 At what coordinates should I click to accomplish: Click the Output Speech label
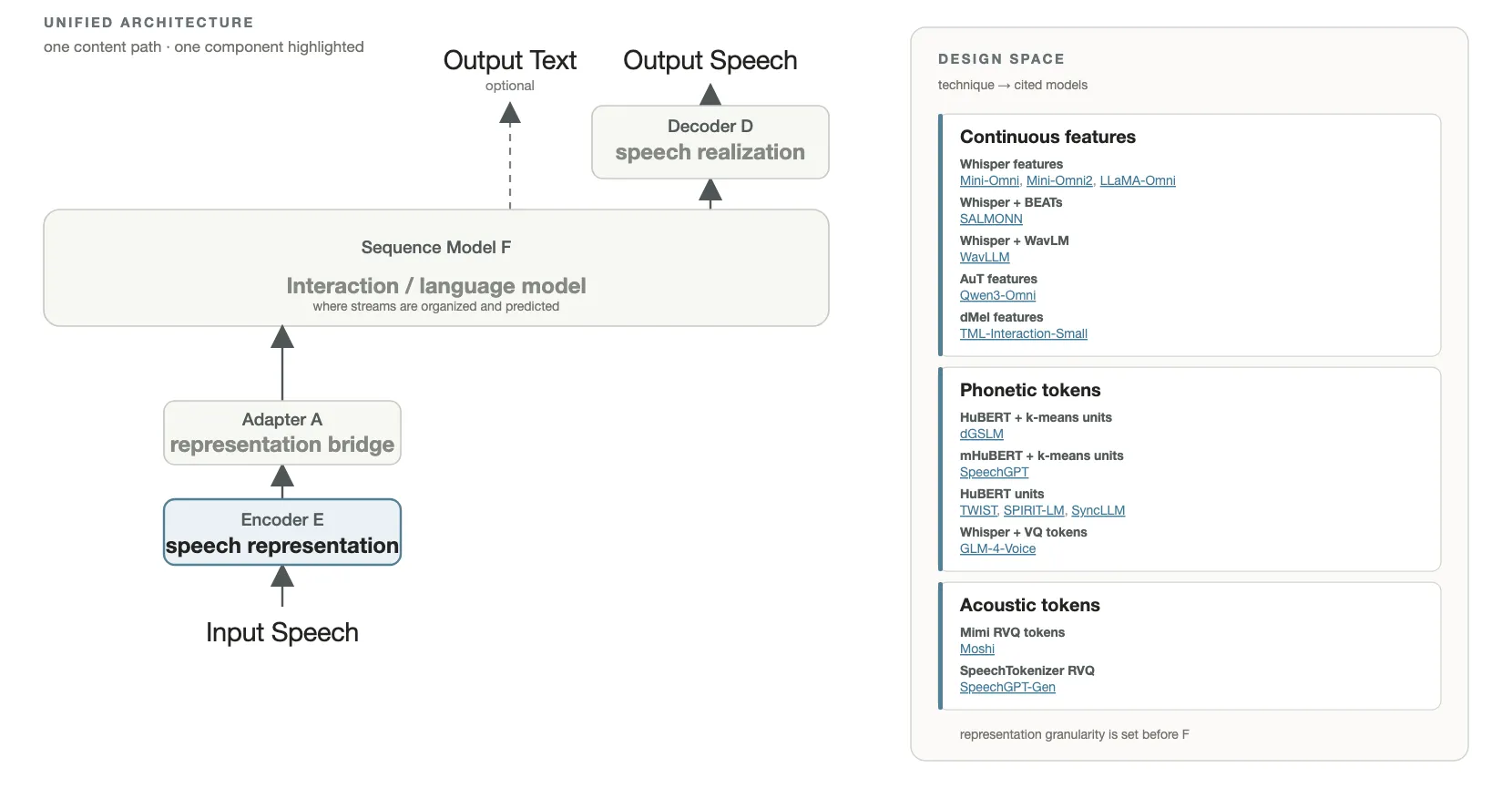click(710, 60)
